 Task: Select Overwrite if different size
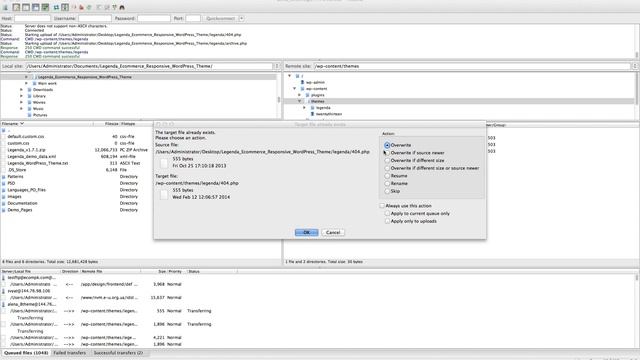tap(387, 160)
